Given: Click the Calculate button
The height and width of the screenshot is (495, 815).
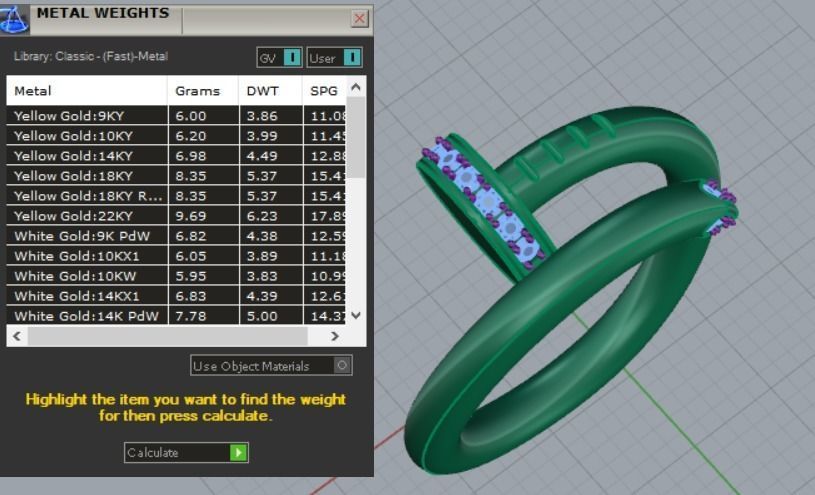Looking at the screenshot, I should point(186,452).
